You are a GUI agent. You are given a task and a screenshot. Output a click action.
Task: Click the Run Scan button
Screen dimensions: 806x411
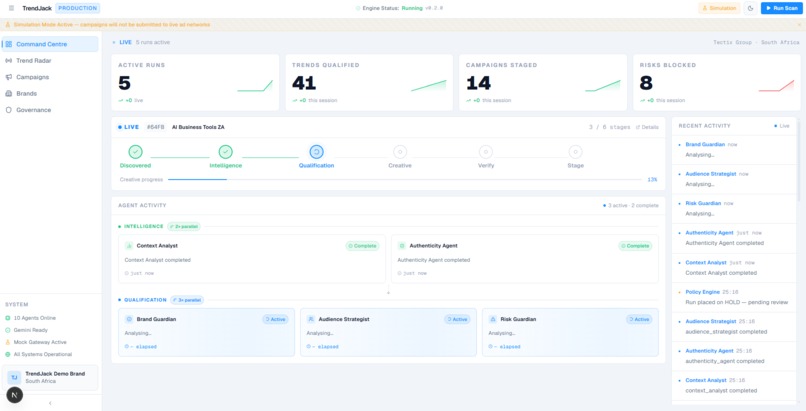coord(782,8)
